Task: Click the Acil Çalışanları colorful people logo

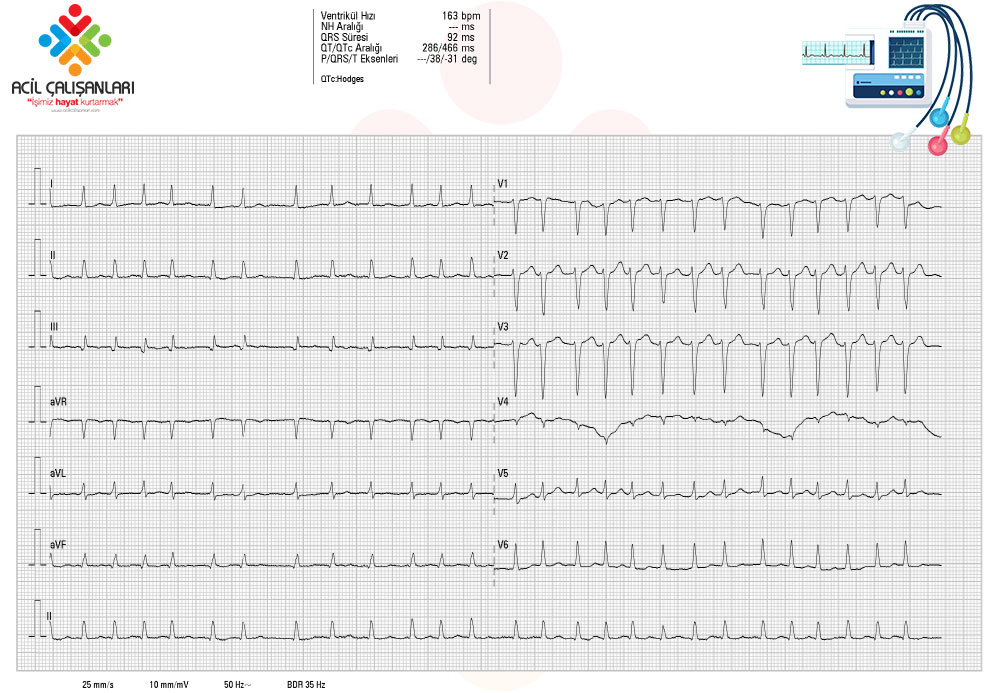Action: (x=74, y=40)
